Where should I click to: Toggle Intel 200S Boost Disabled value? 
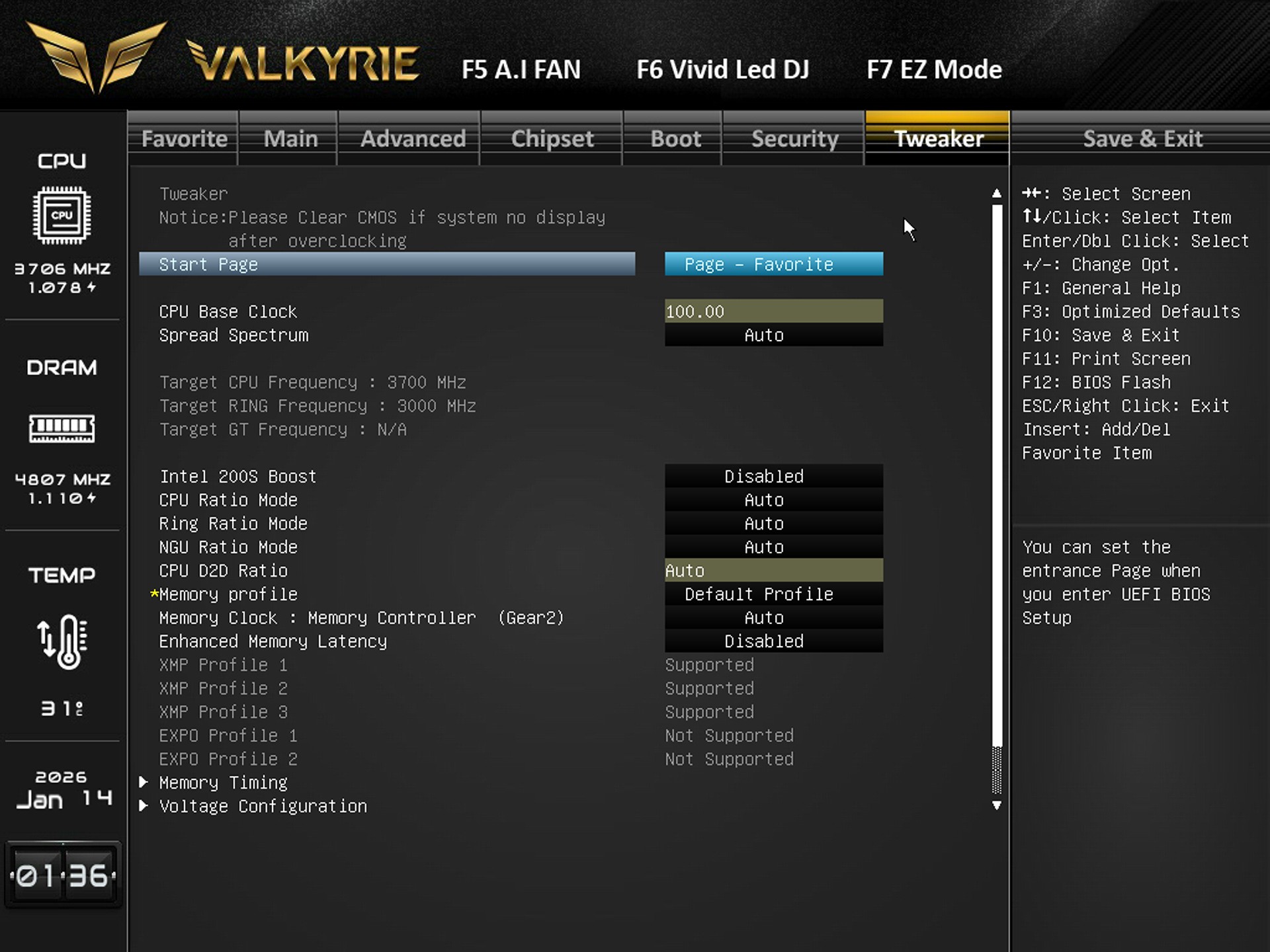pyautogui.click(x=773, y=477)
